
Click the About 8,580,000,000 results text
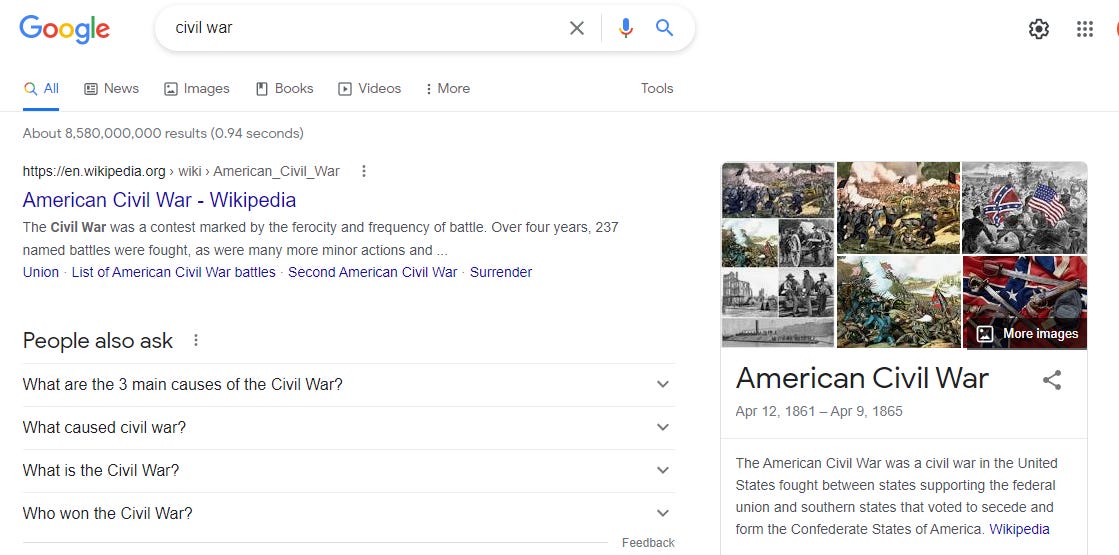[x=163, y=133]
